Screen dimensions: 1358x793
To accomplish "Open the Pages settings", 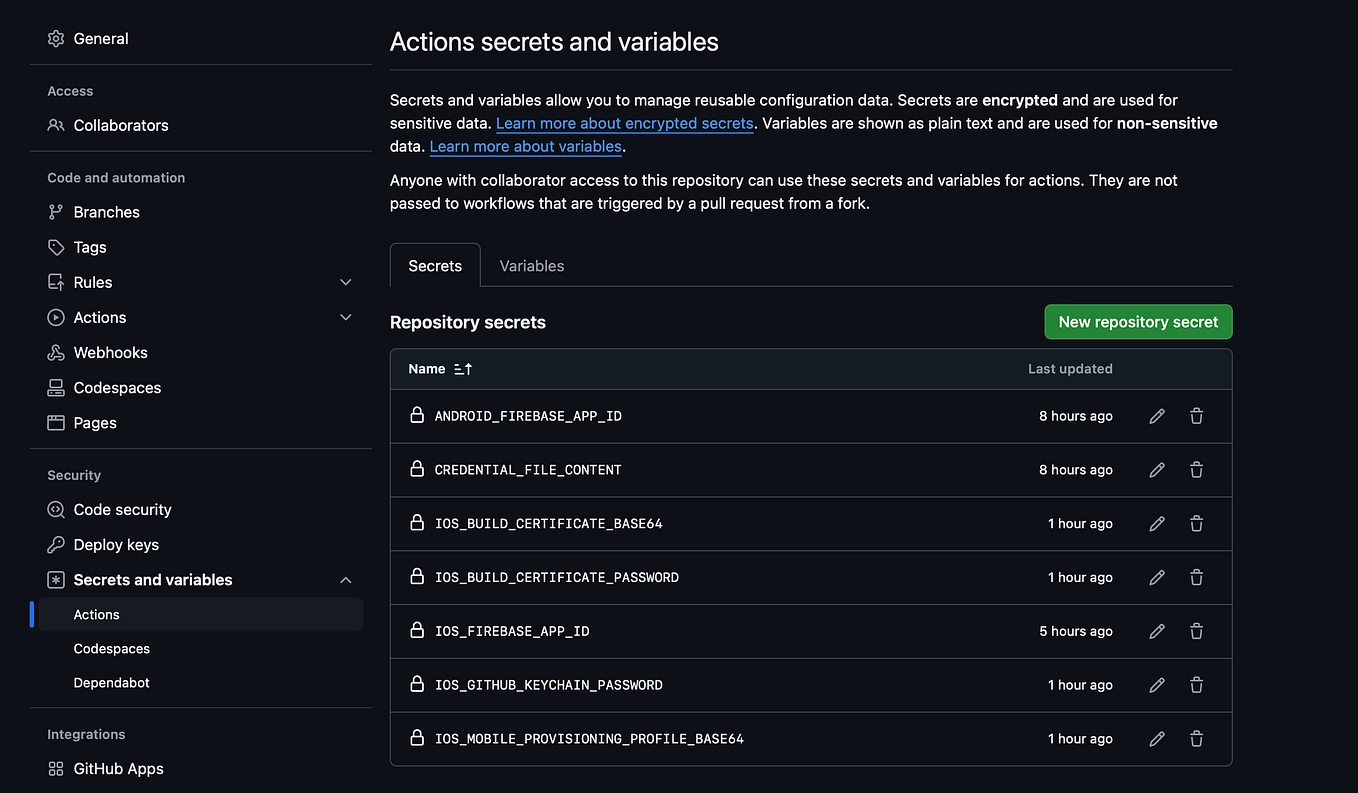I will pos(93,422).
